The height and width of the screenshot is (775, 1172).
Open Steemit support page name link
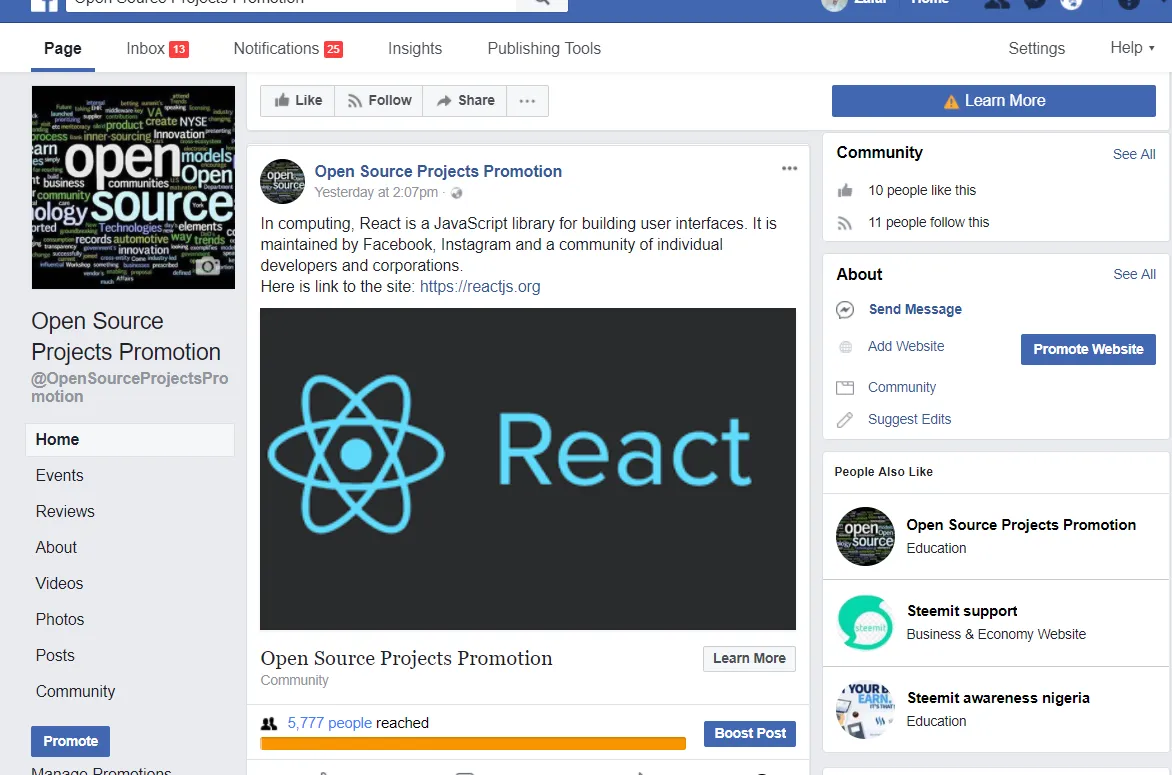(x=962, y=611)
